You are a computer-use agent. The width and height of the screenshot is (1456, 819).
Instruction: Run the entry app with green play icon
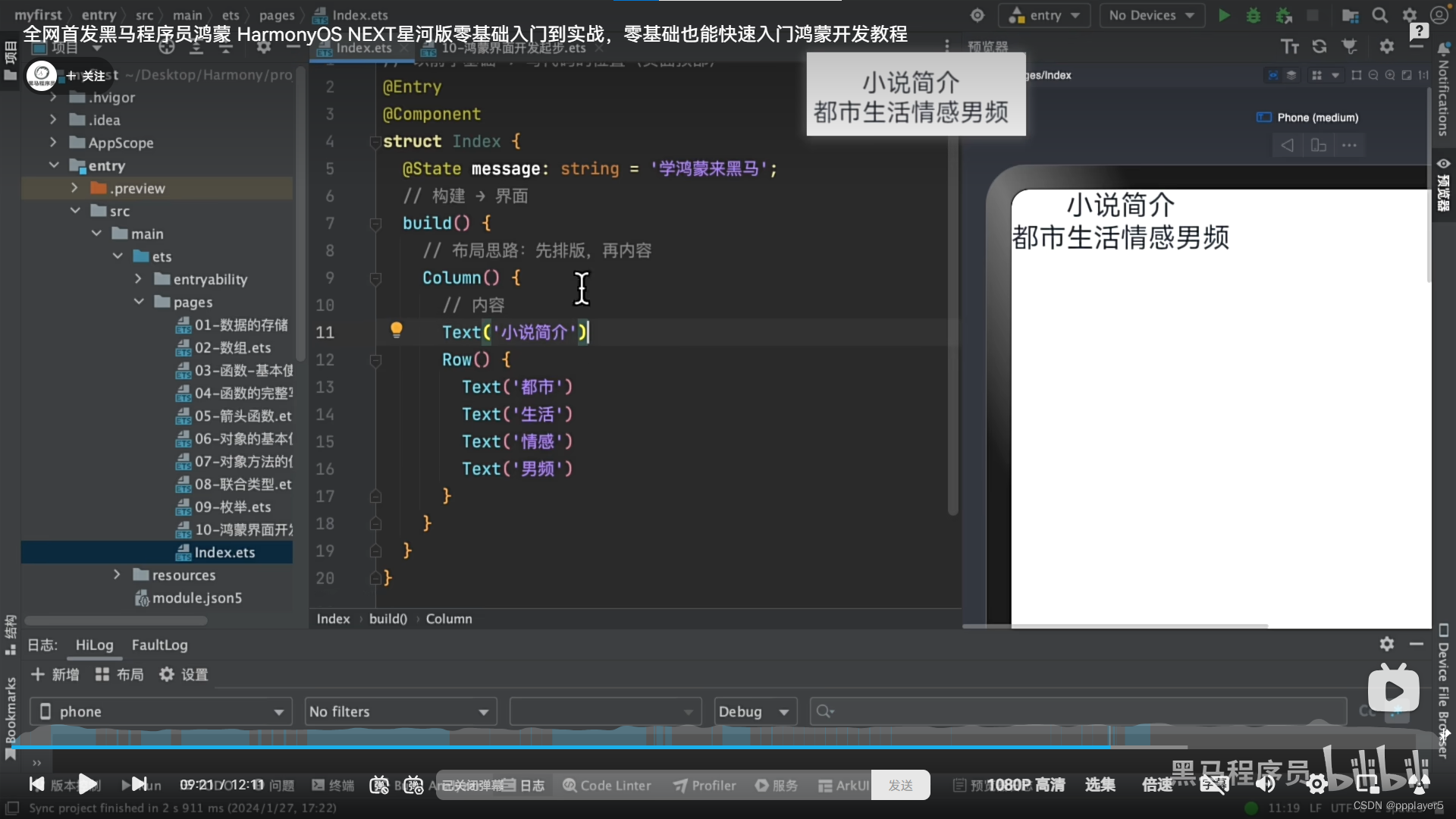pyautogui.click(x=1224, y=15)
